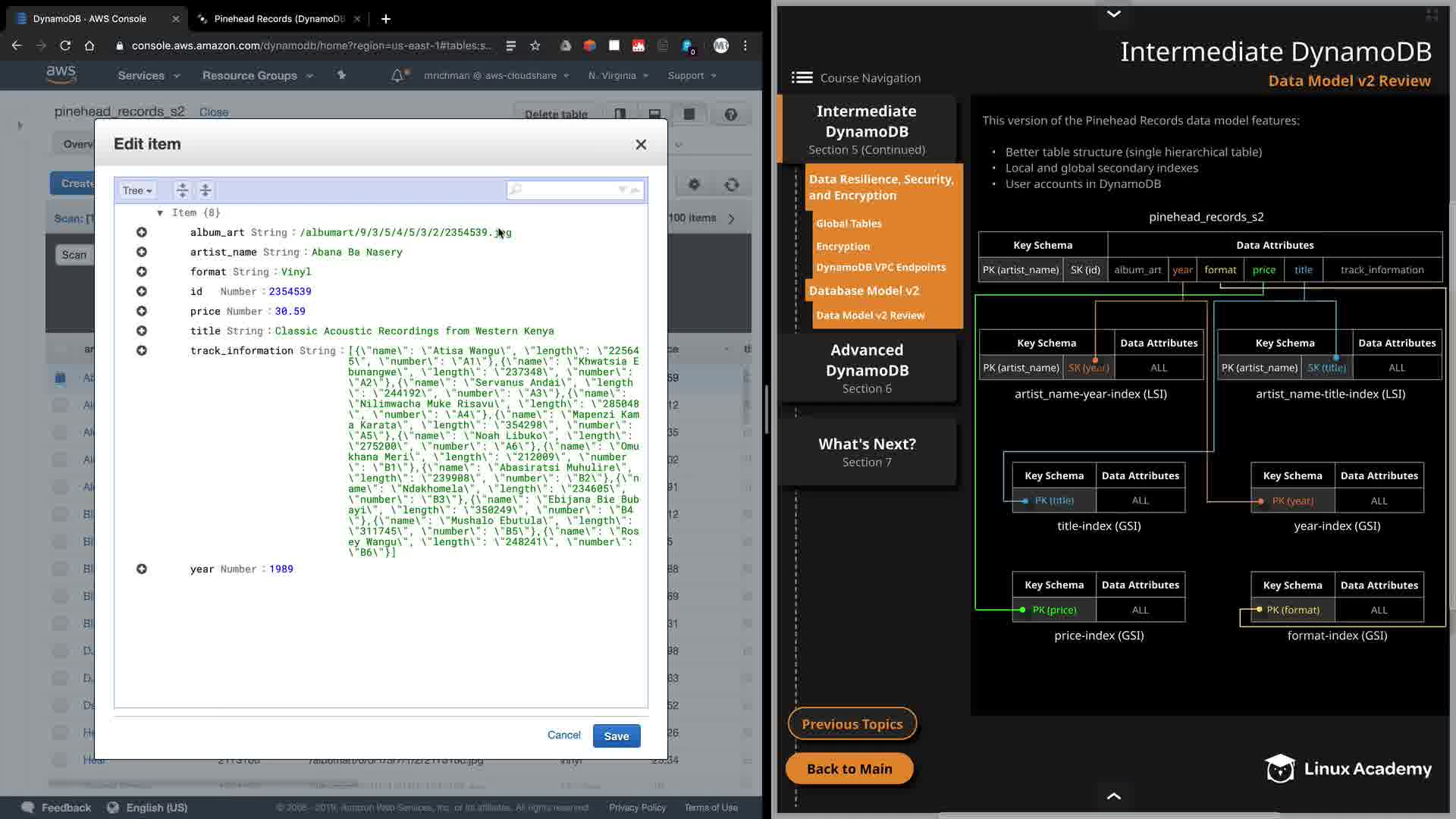Collapse the Item {8} tree node
1456x819 pixels.
(160, 213)
